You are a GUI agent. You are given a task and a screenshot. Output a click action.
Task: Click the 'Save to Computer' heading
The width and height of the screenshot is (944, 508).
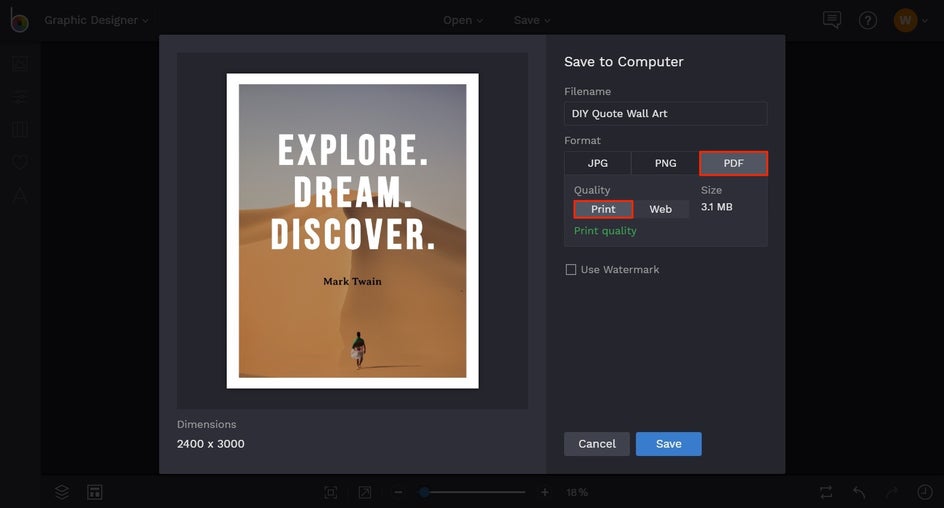(x=624, y=61)
